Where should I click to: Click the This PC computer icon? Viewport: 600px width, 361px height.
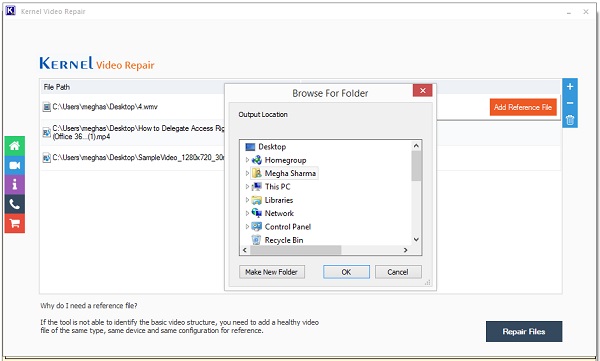[x=256, y=186]
